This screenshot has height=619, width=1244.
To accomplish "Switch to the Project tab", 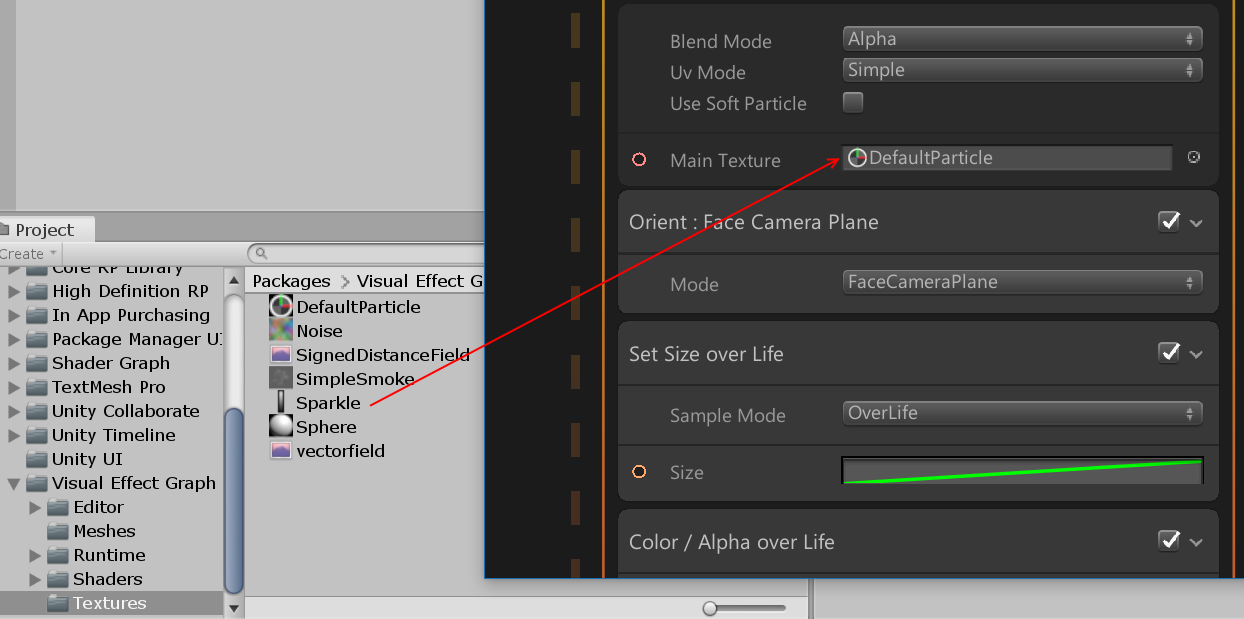I will point(44,230).
